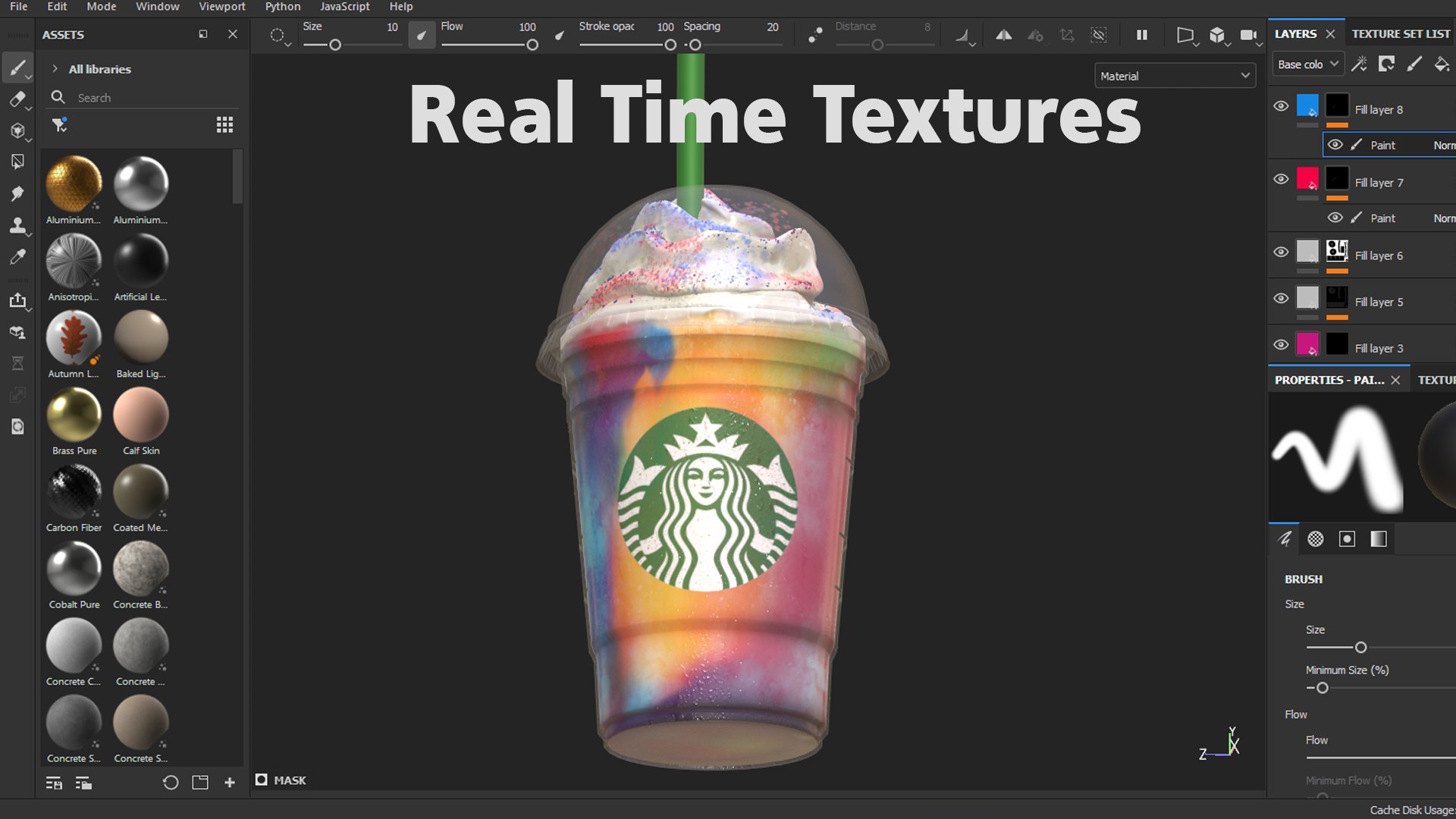This screenshot has height=819, width=1456.
Task: Open the Mode menu
Action: pos(101,7)
